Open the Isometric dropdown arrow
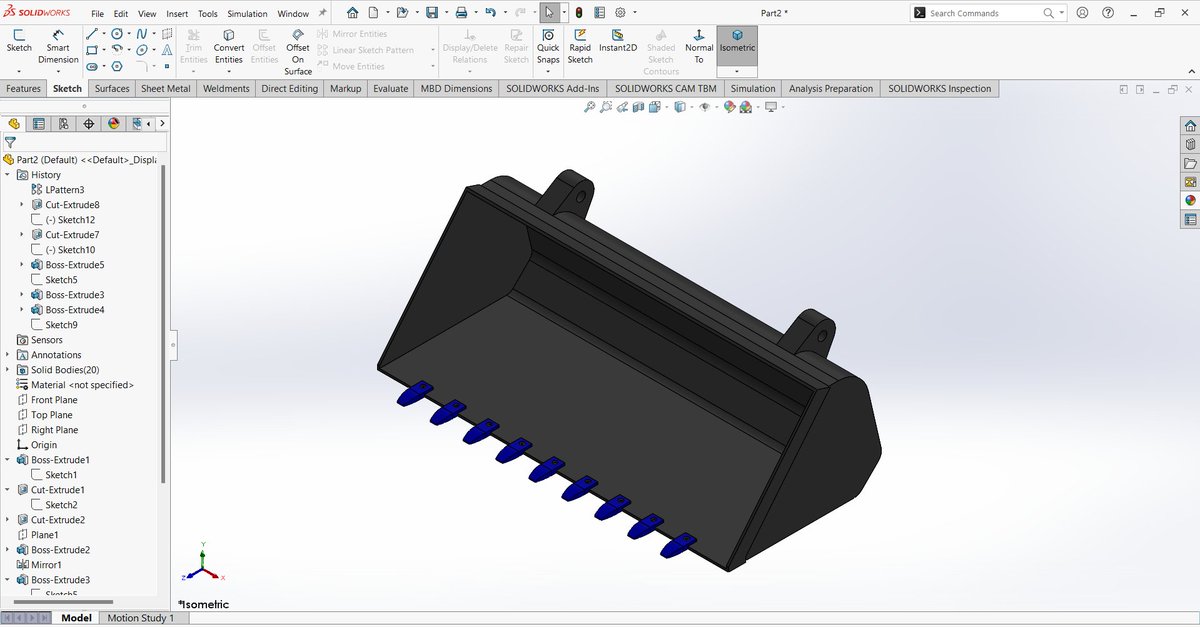Screen dimensions: 1200x627 pos(737,72)
